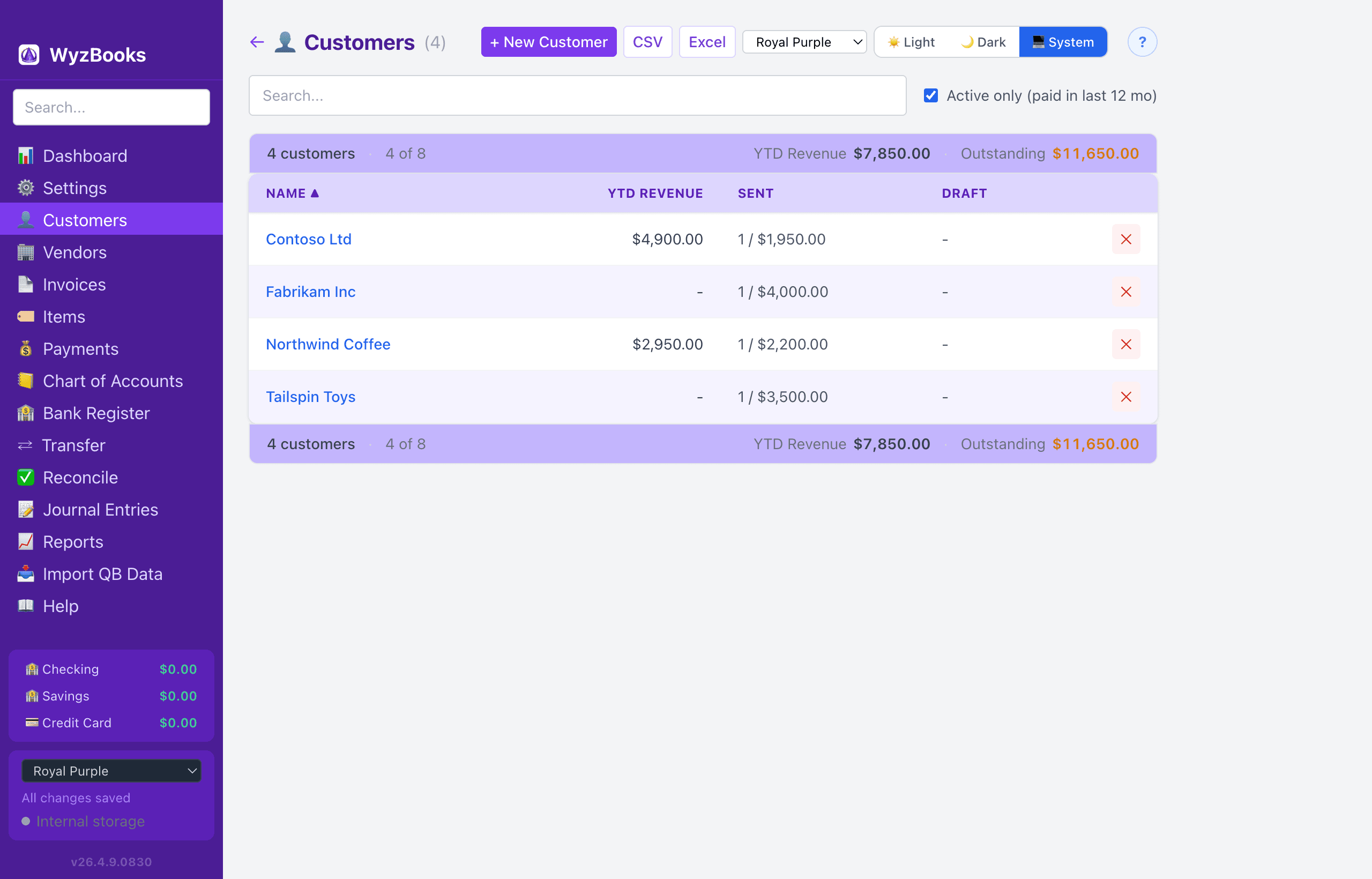
Task: Switch theme mode to Dark
Action: (983, 42)
